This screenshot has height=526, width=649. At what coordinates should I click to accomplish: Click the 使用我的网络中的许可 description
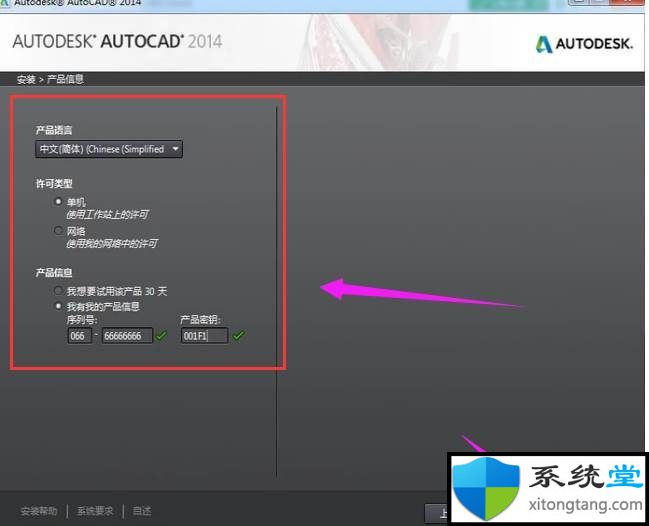[x=112, y=243]
